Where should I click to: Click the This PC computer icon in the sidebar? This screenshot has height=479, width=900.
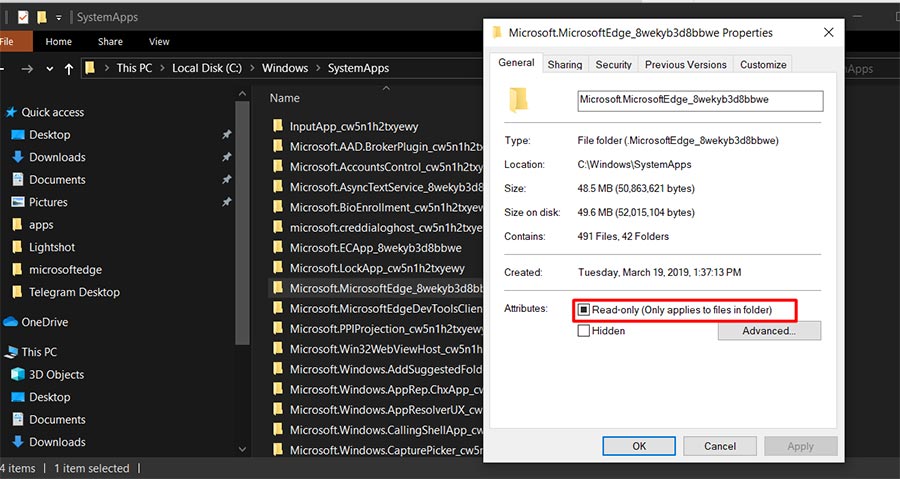click(11, 352)
